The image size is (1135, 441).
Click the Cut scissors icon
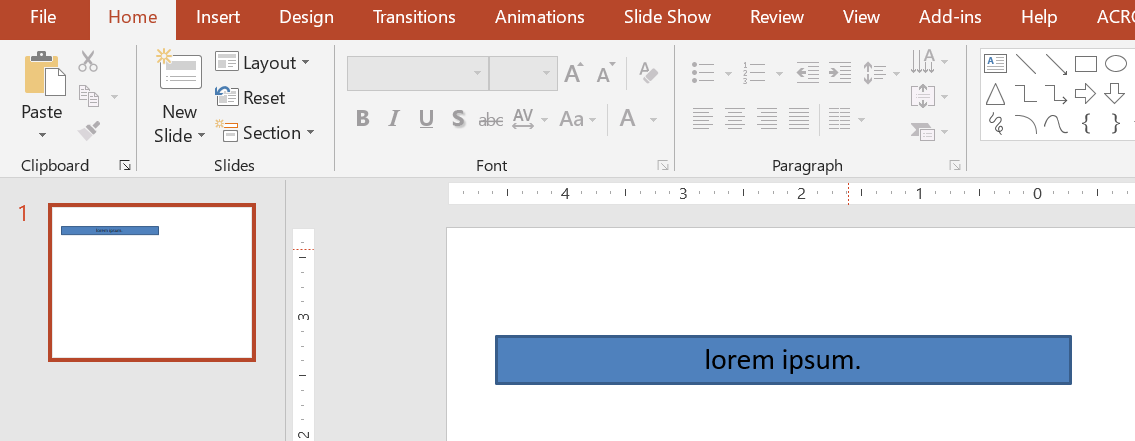click(x=88, y=62)
